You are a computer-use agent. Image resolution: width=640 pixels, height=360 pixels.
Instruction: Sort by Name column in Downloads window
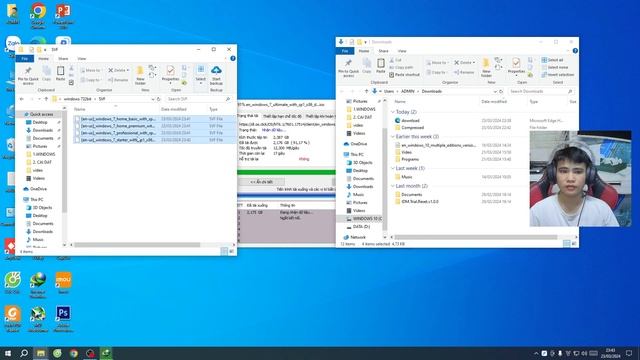pyautogui.click(x=400, y=101)
